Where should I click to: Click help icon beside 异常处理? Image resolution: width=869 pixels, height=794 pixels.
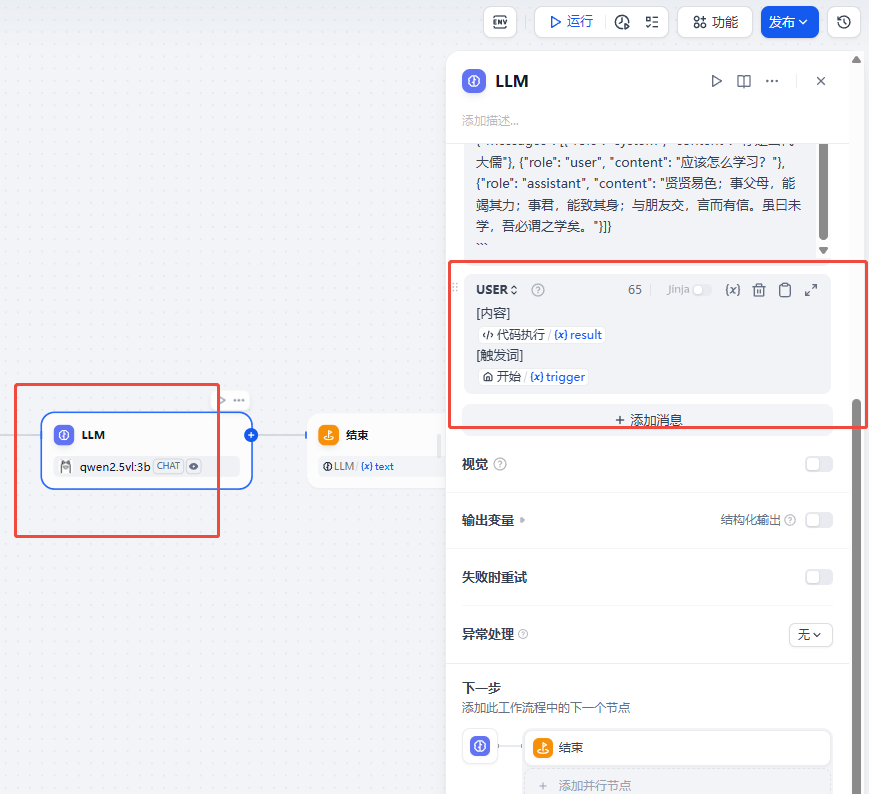tap(523, 634)
